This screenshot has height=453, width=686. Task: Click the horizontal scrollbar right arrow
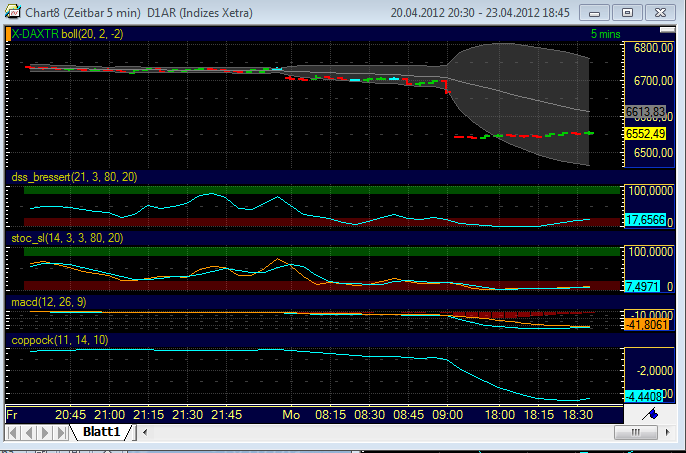(x=668, y=432)
